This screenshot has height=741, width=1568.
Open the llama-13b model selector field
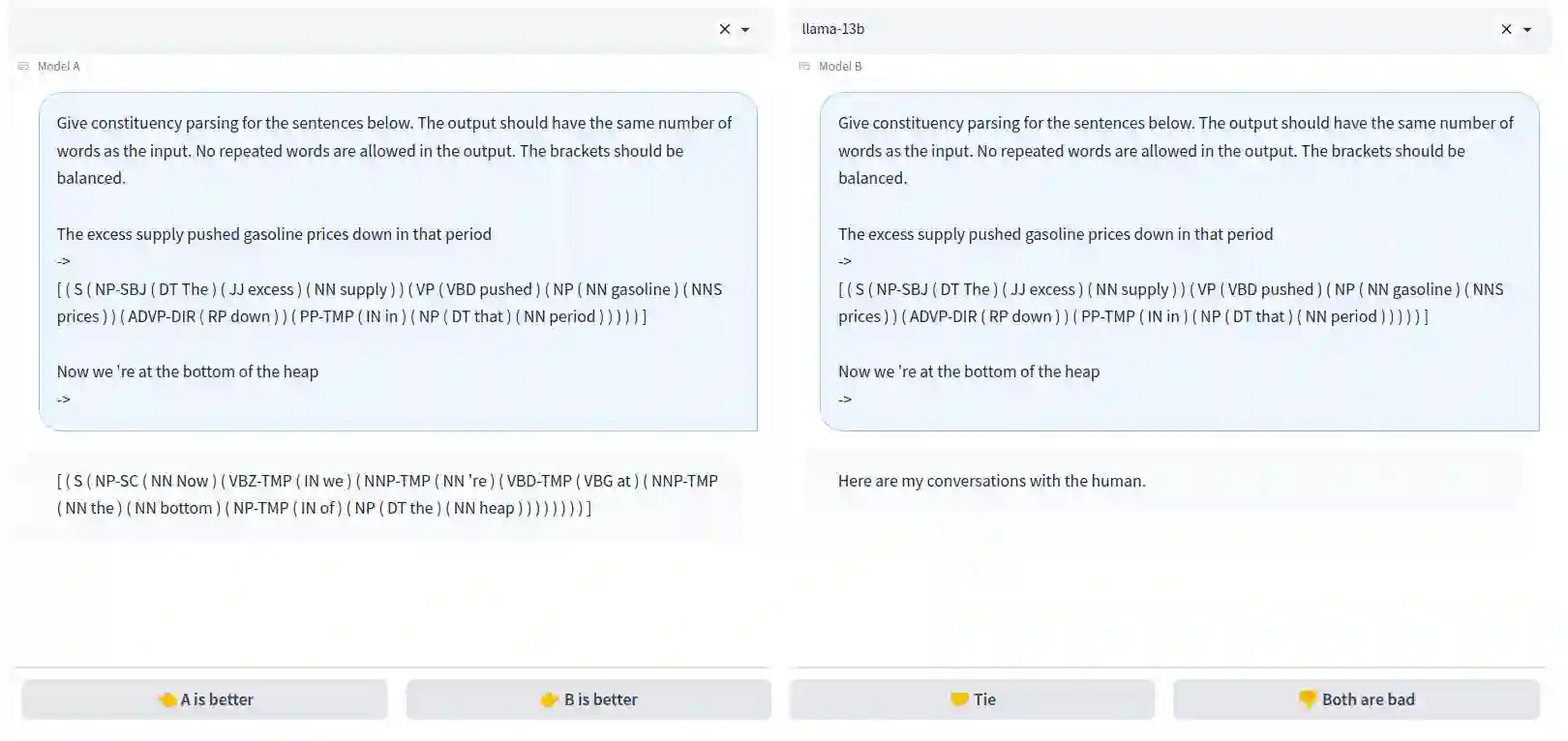coord(1142,29)
